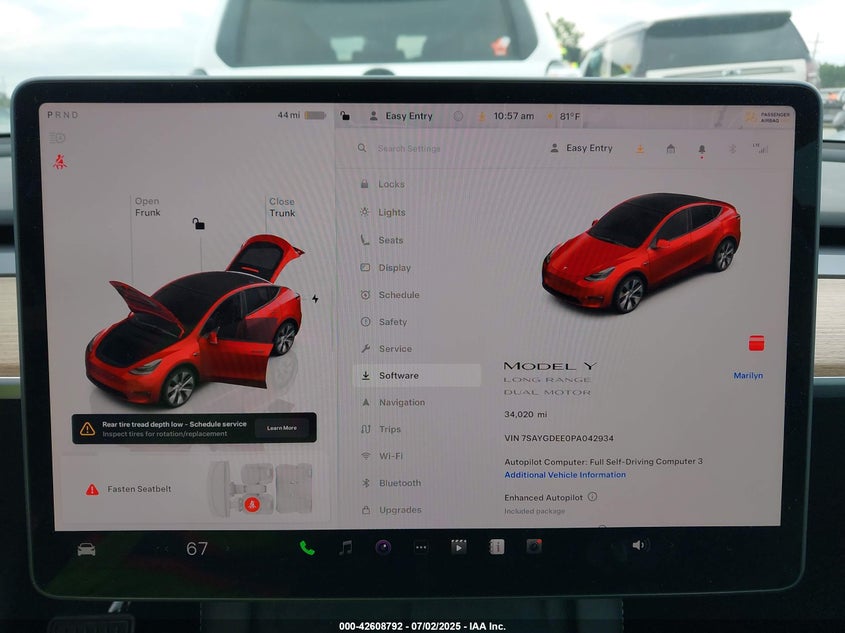The height and width of the screenshot is (633, 845).
Task: Click the volume speaker icon
Action: click(x=639, y=545)
